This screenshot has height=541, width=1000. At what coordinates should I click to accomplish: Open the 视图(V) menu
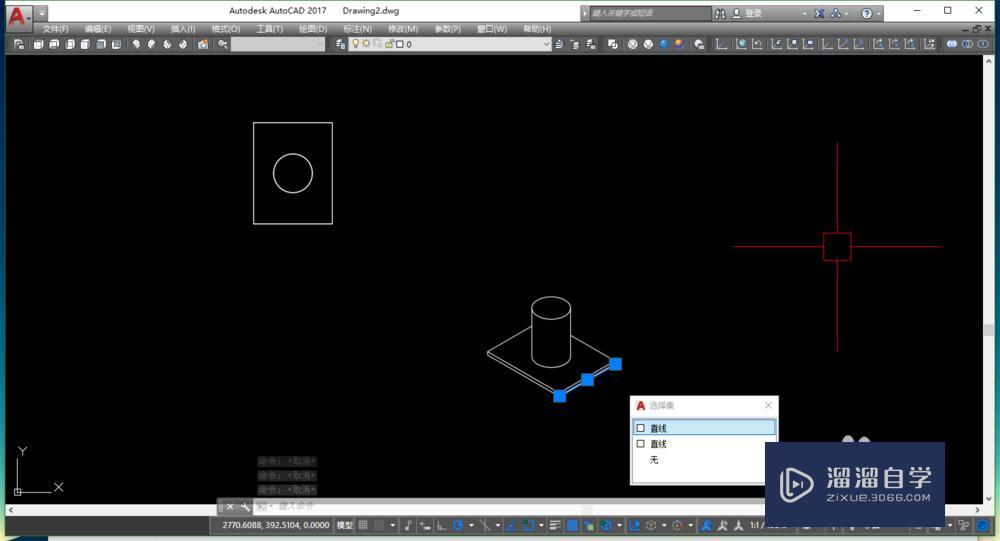(x=141, y=29)
